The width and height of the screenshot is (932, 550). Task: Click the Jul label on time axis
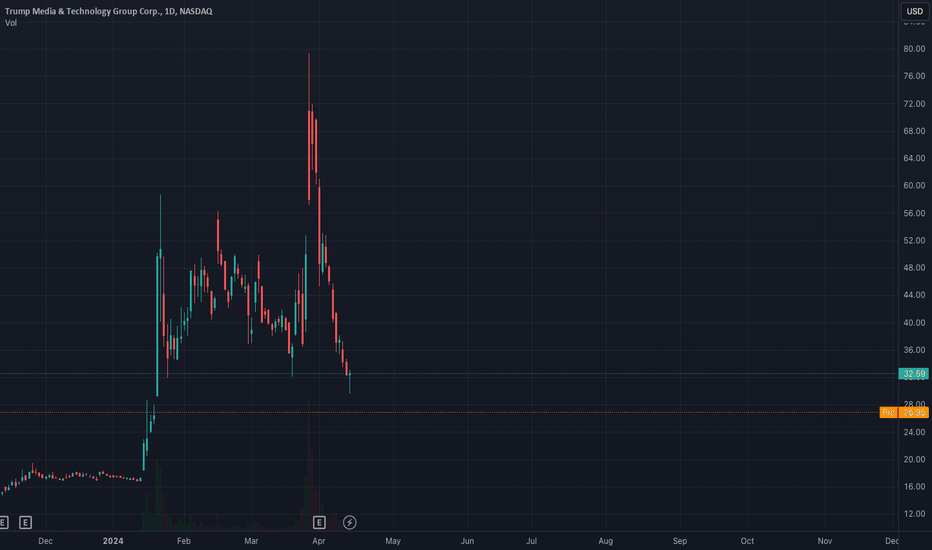[x=531, y=541]
